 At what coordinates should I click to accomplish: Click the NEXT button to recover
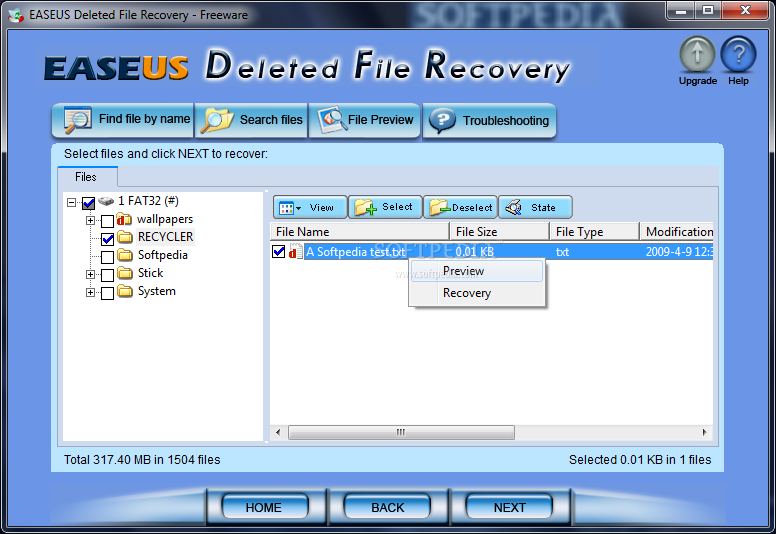(509, 507)
